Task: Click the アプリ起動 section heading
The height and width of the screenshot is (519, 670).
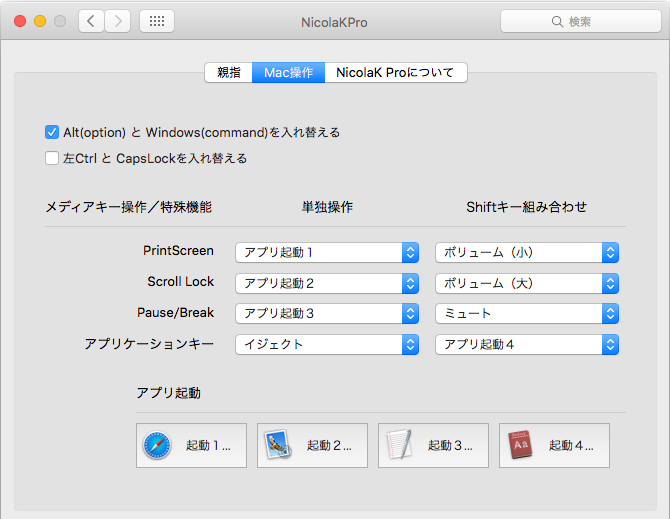Action: click(168, 393)
